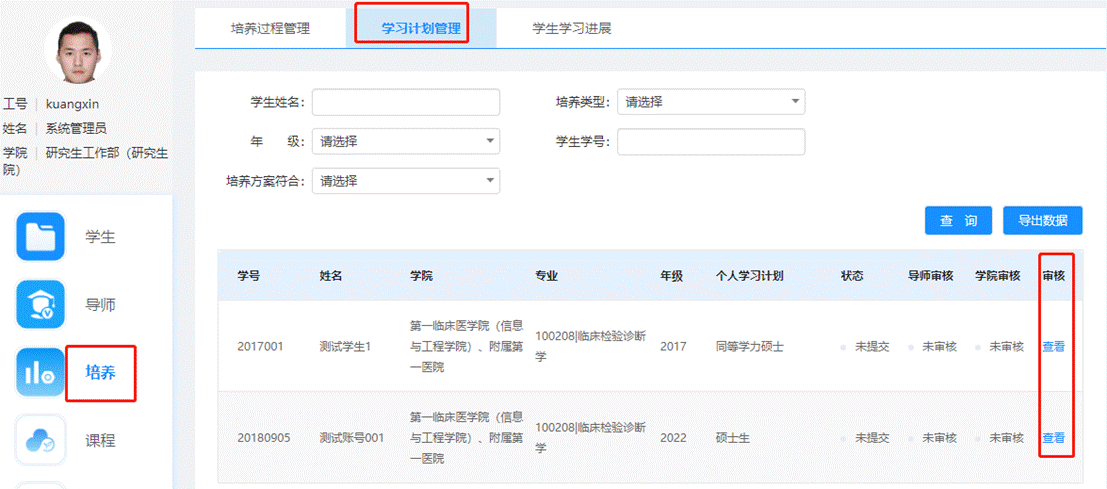Click the folder icon for 学生
This screenshot has width=1107, height=489.
(x=40, y=237)
